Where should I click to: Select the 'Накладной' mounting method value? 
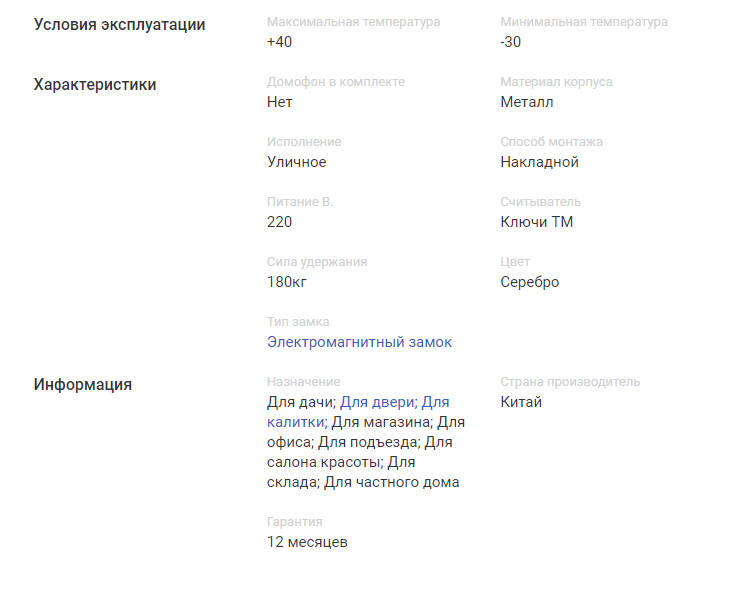[539, 162]
